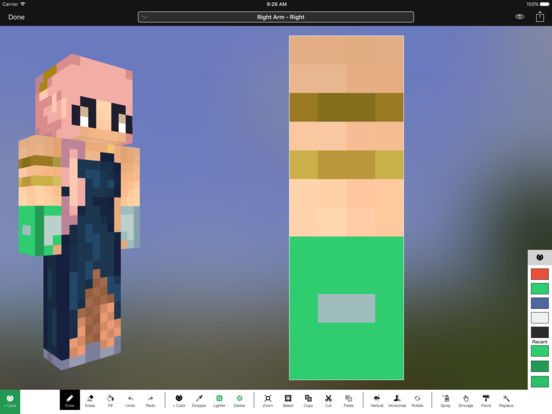This screenshot has width=552, height=414.
Task: Open the Right Arm - Right part dropdown
Action: pos(276,17)
